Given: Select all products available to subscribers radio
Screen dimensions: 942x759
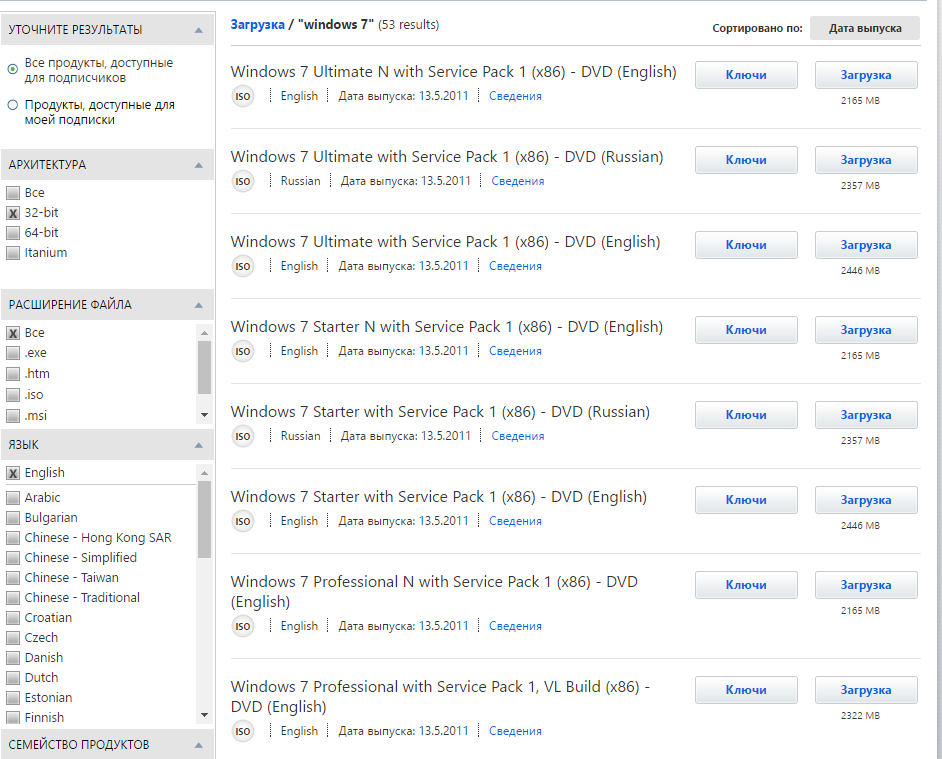Looking at the screenshot, I should click(x=13, y=69).
